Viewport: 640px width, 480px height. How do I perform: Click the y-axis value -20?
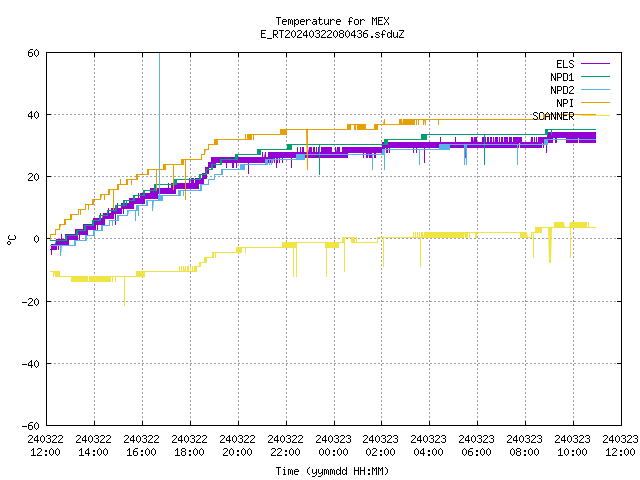(x=31, y=302)
